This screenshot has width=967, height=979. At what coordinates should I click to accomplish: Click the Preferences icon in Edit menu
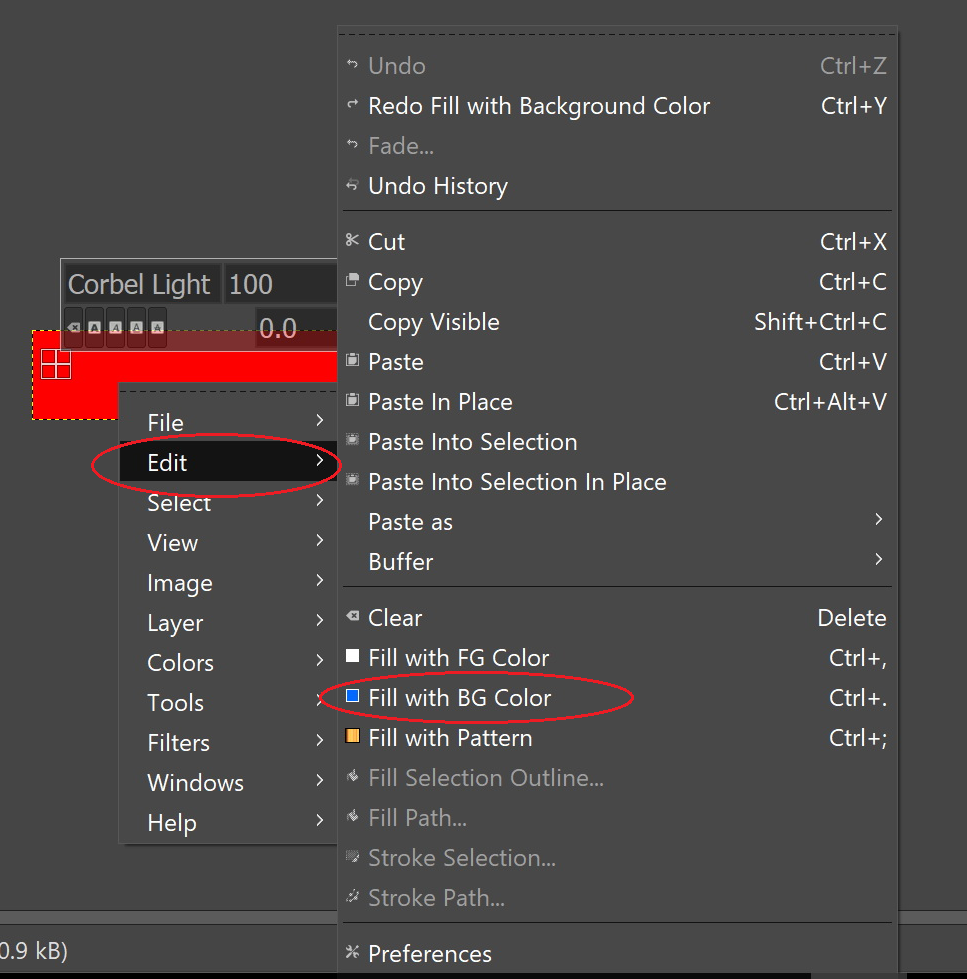tap(352, 952)
